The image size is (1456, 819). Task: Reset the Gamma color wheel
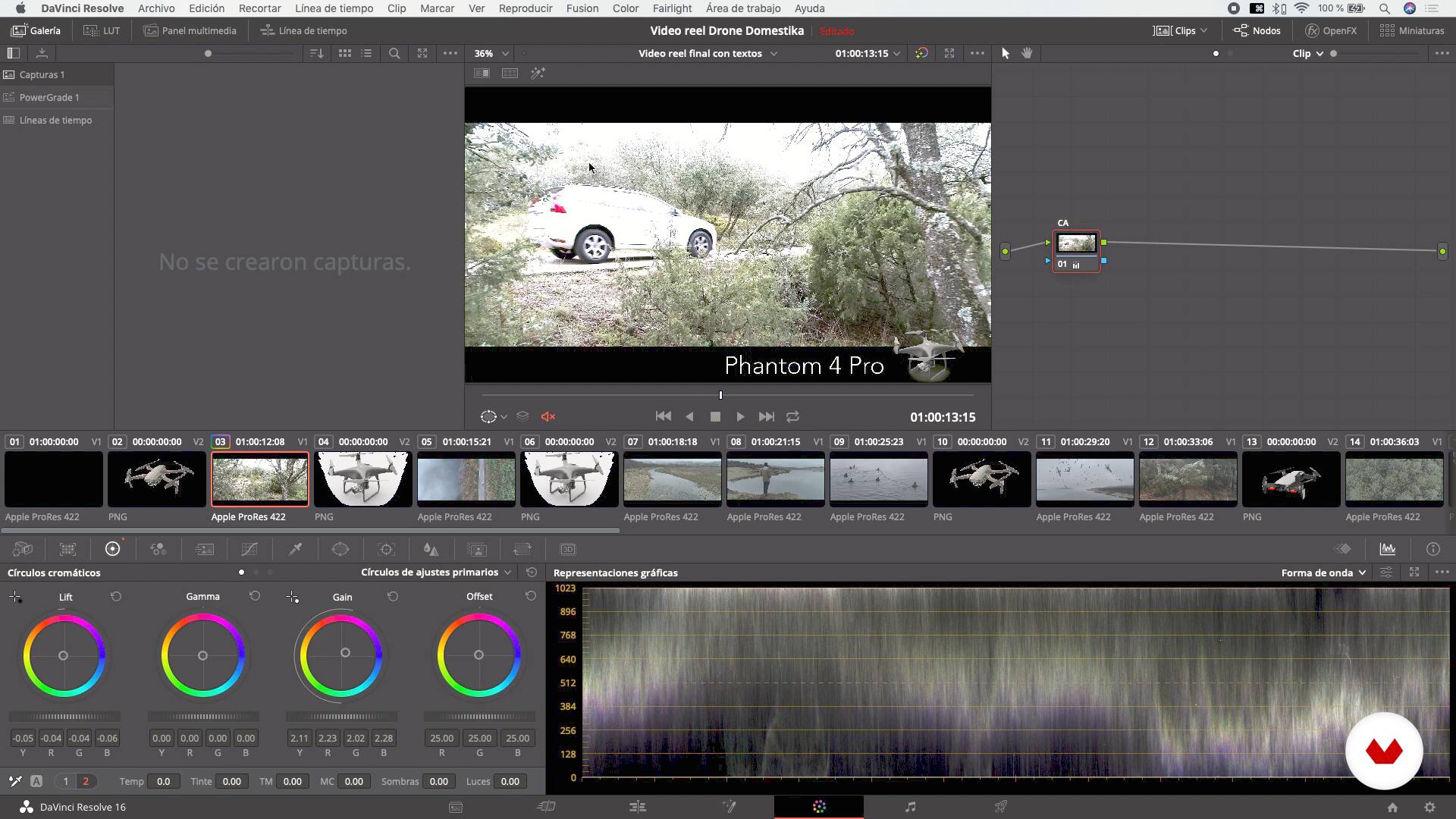pos(255,597)
